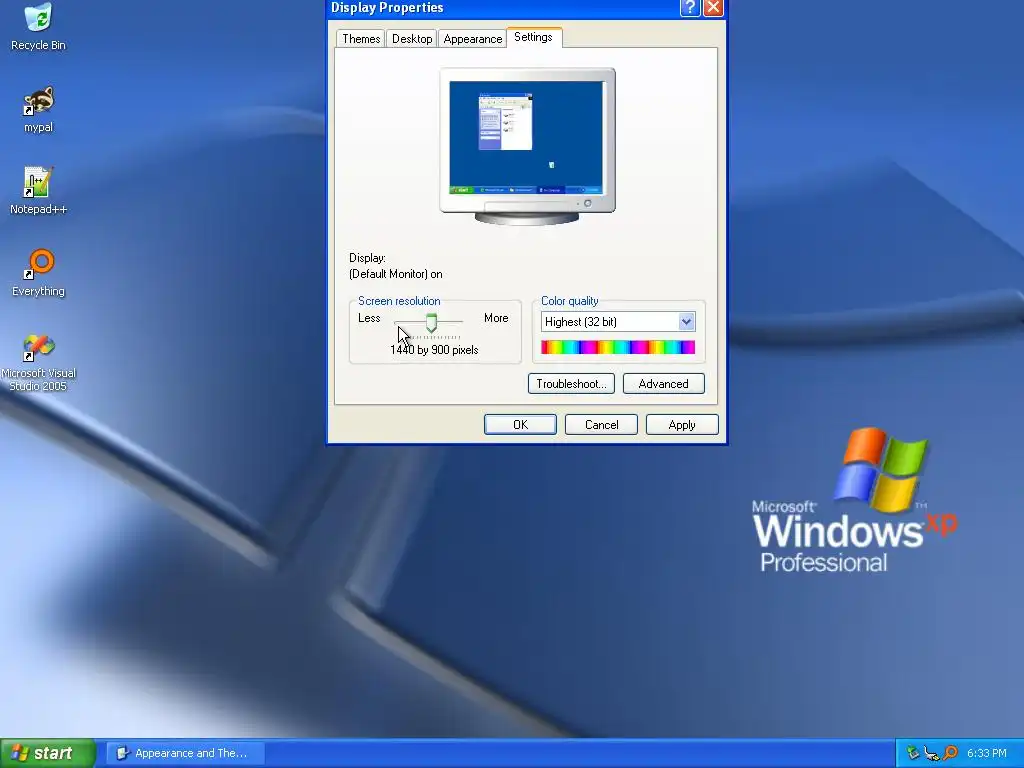Click the color quality rainbow preview bar
This screenshot has height=768, width=1024.
tap(618, 347)
